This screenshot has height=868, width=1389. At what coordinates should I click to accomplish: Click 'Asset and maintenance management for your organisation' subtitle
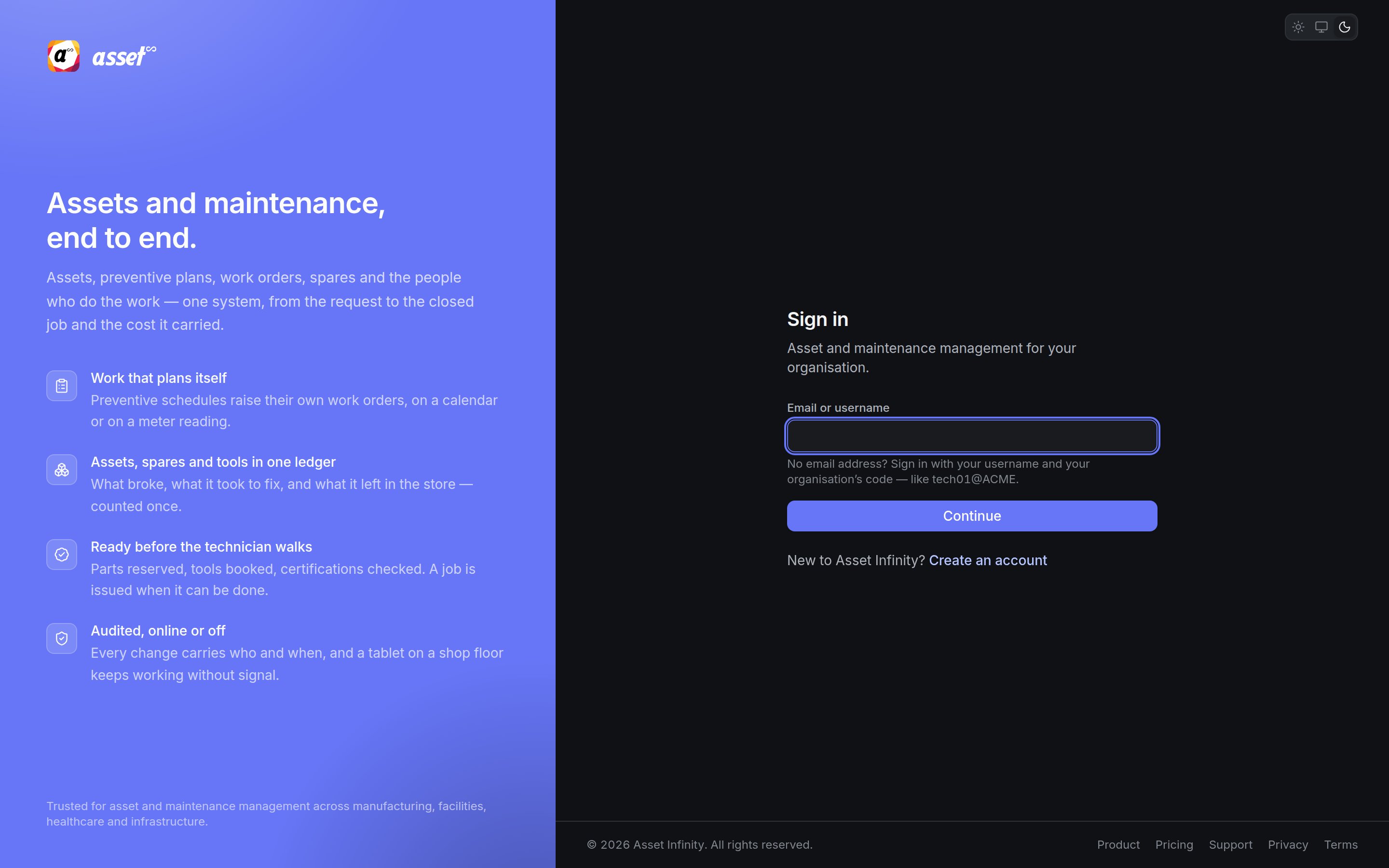click(x=931, y=358)
